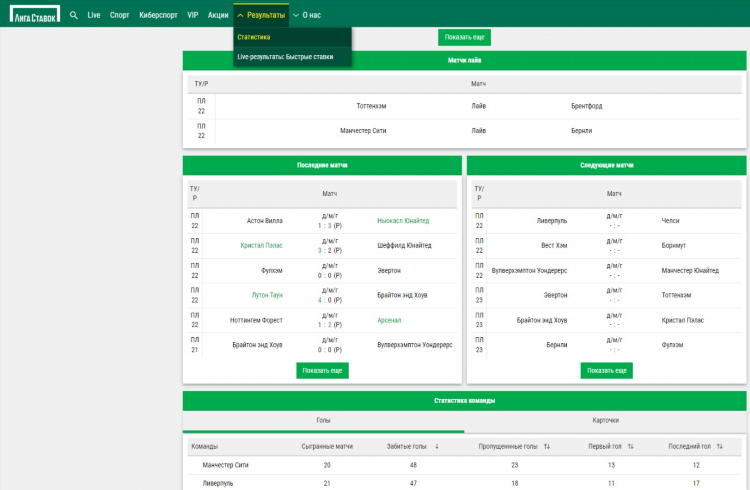Click Ливерпуль in next matches
Viewport: 750px width, 490px height.
pos(551,221)
